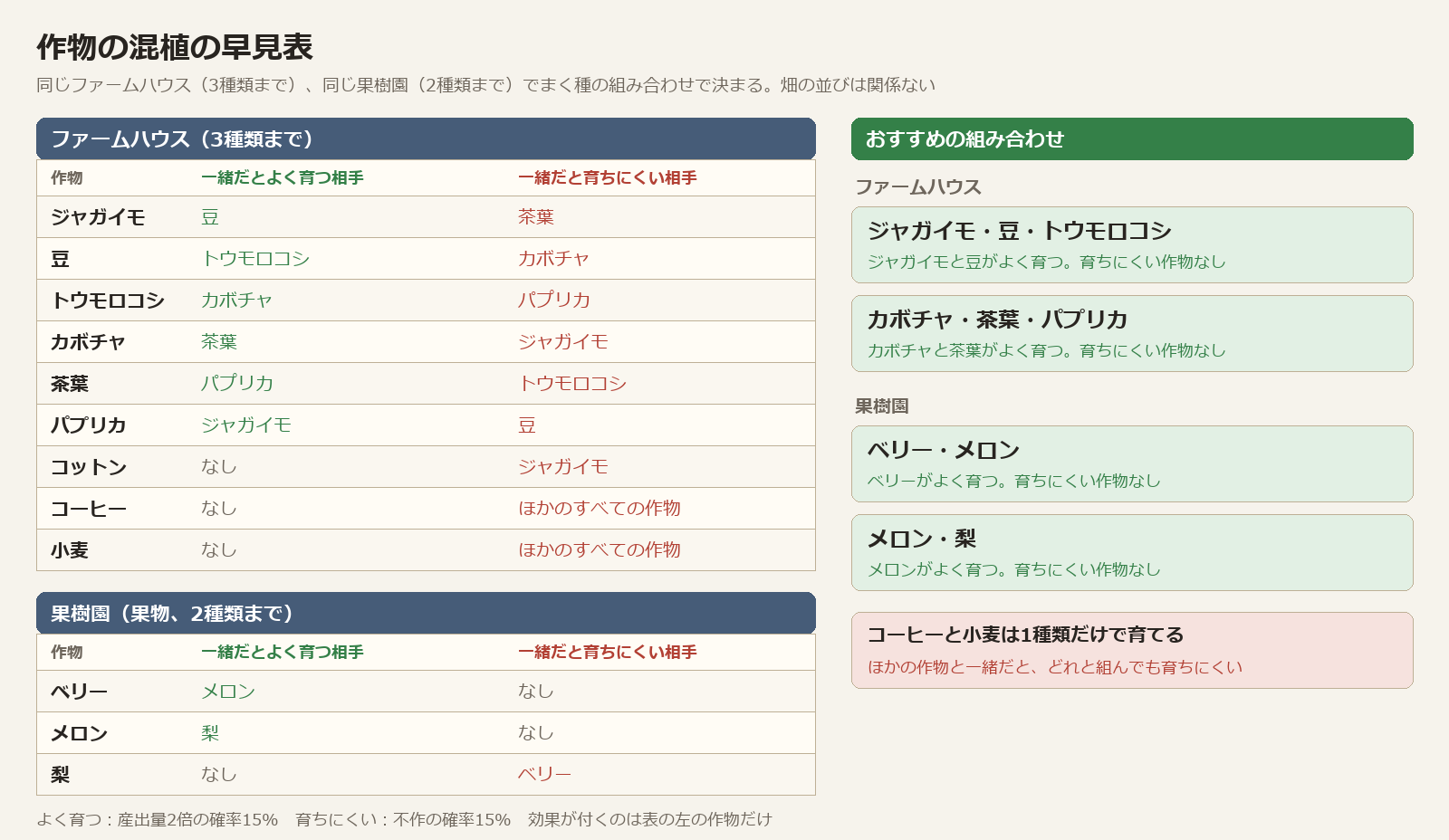
Task: Select crop name "パプリカ" in the first column
Action: [89, 425]
